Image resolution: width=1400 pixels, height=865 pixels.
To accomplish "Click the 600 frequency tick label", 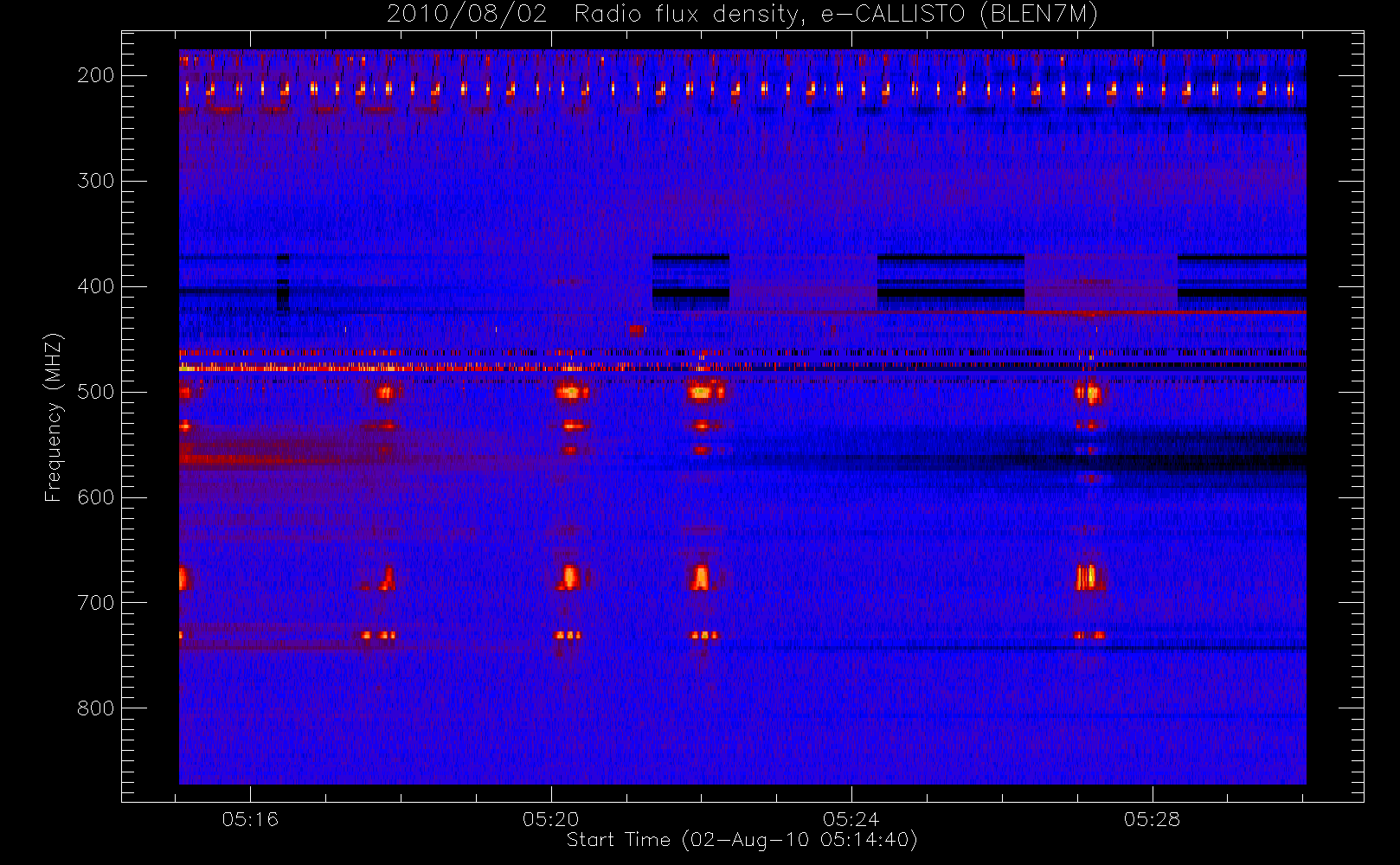I will [x=96, y=497].
